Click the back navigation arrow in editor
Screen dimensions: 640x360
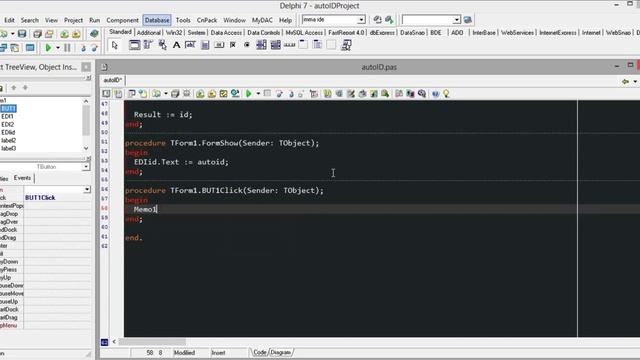625,82
